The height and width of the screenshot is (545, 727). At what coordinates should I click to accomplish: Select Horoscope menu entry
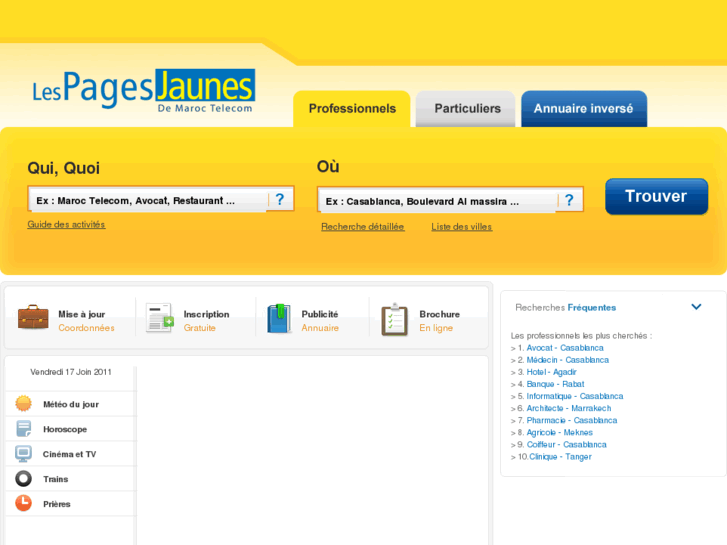pyautogui.click(x=71, y=429)
